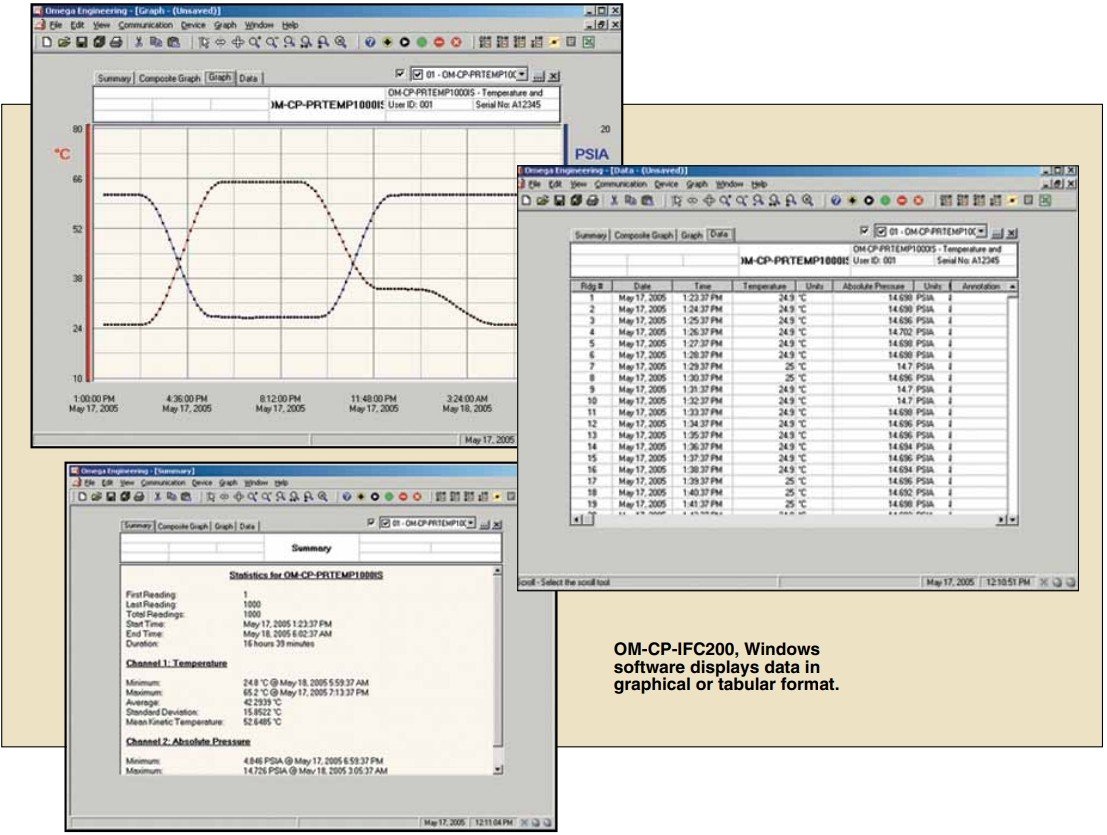Screen dimensions: 1107x835
Task: Click 1:23:37 PM time cell in row 1
Action: [x=702, y=298]
